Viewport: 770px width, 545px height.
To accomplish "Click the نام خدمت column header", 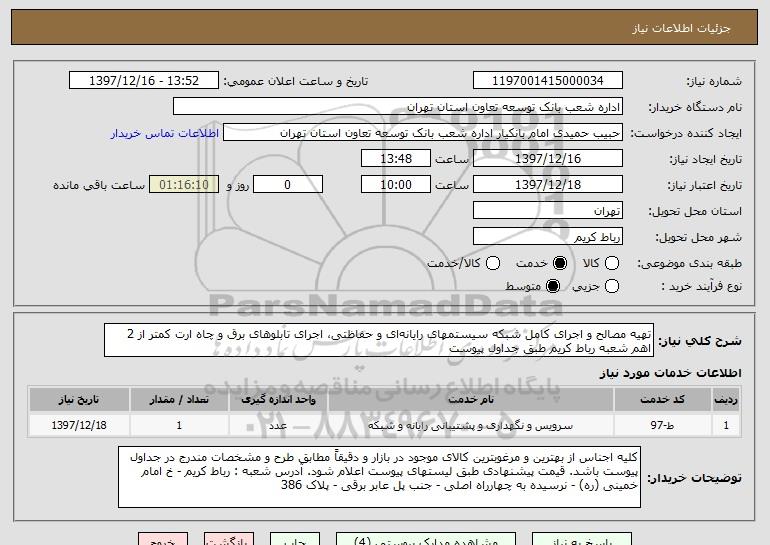I will [x=470, y=400].
